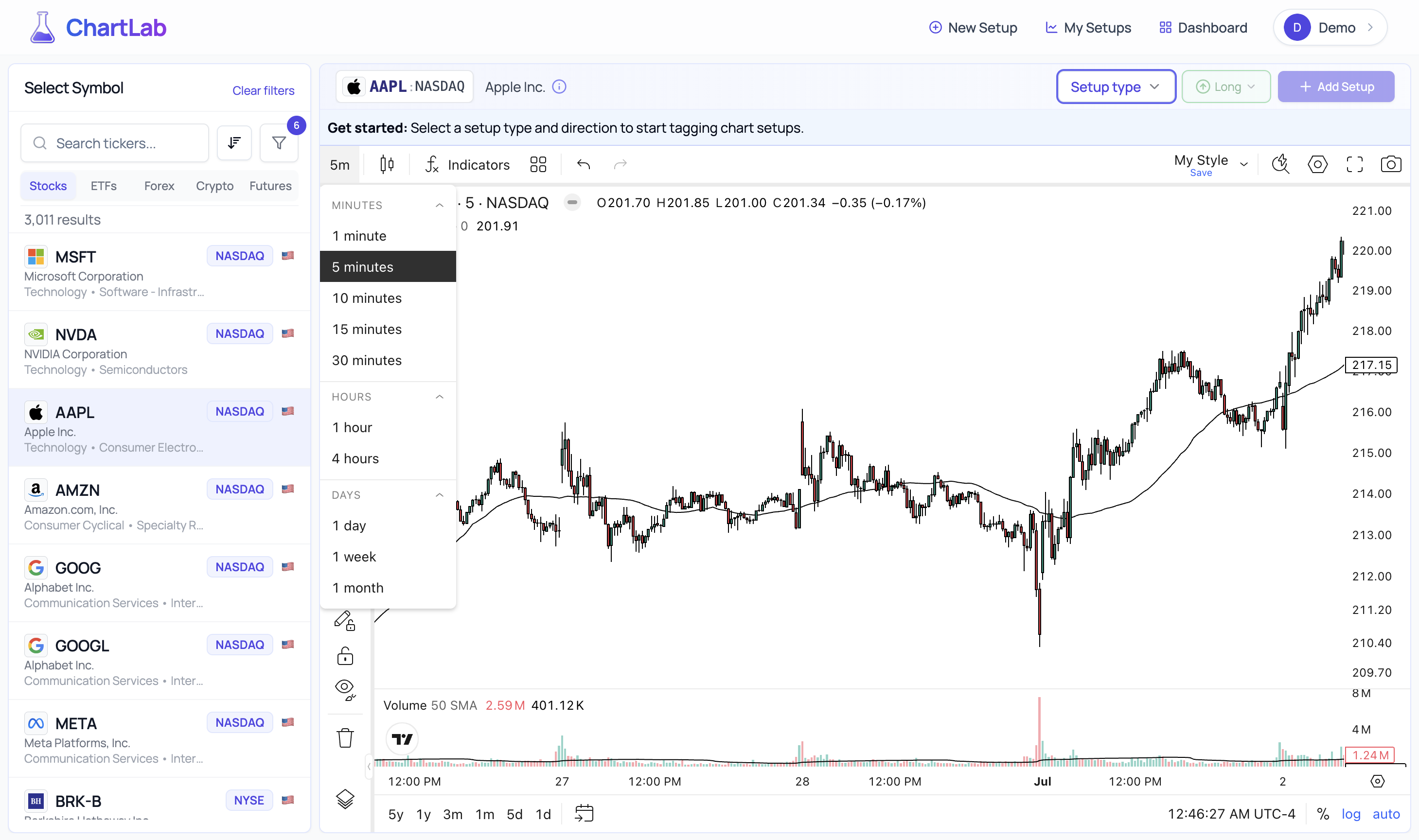Open candlestick chart style selector
The height and width of the screenshot is (840, 1419).
pyautogui.click(x=387, y=165)
